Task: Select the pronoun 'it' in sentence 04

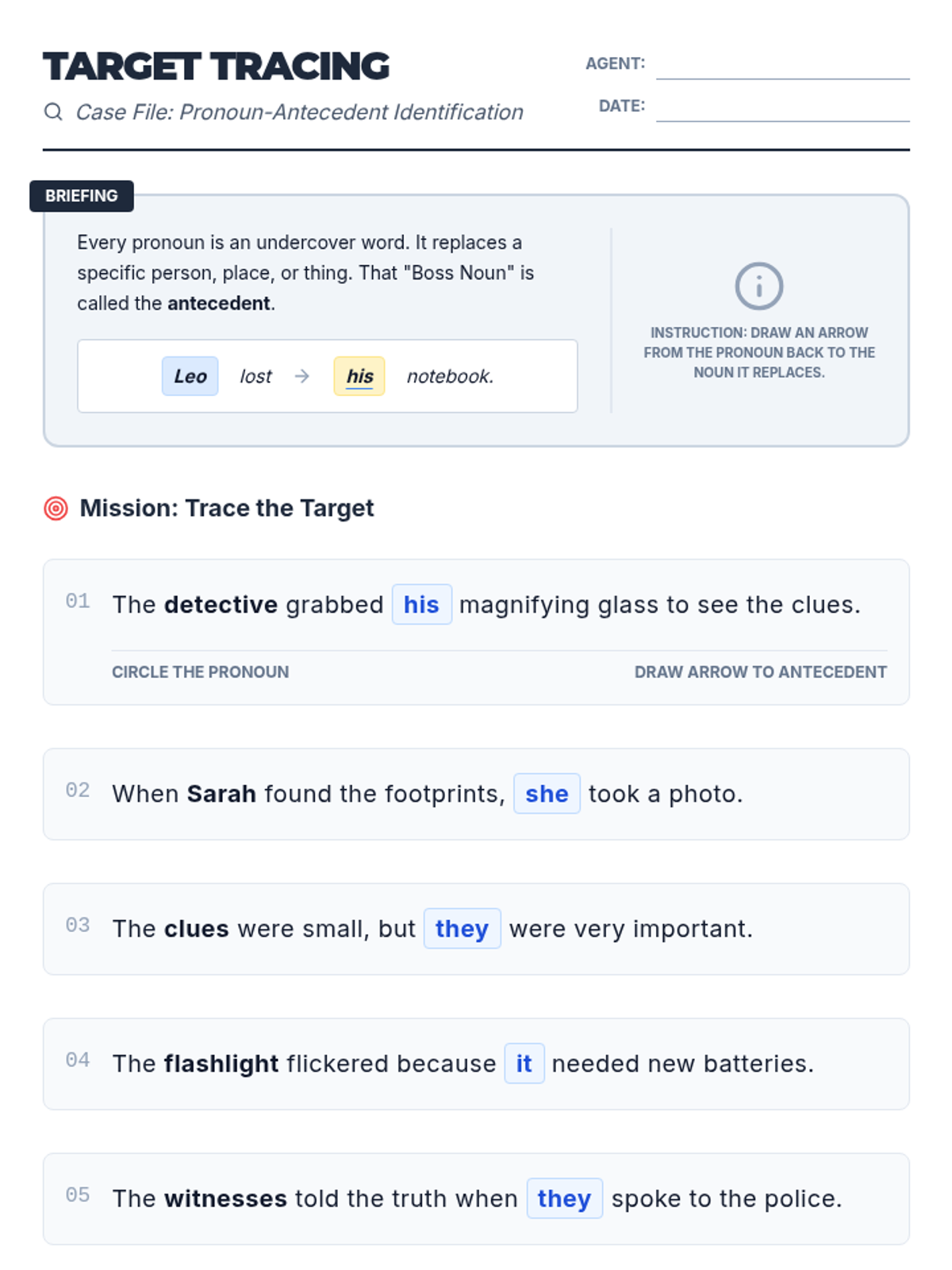Action: coord(524,1064)
